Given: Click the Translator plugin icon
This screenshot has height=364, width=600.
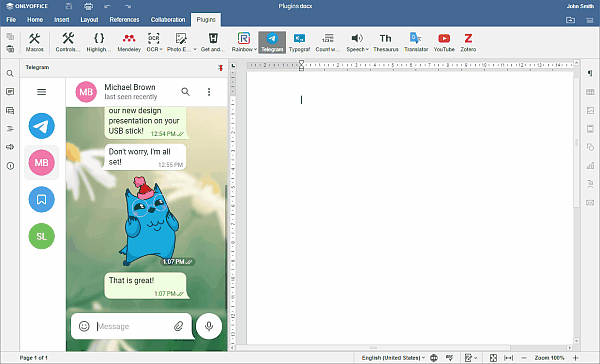Looking at the screenshot, I should 416,42.
